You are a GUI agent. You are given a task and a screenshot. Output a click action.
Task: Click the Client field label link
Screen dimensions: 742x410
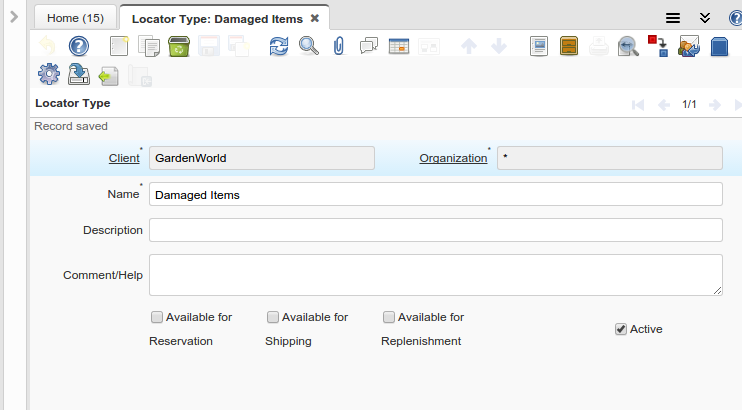click(123, 158)
